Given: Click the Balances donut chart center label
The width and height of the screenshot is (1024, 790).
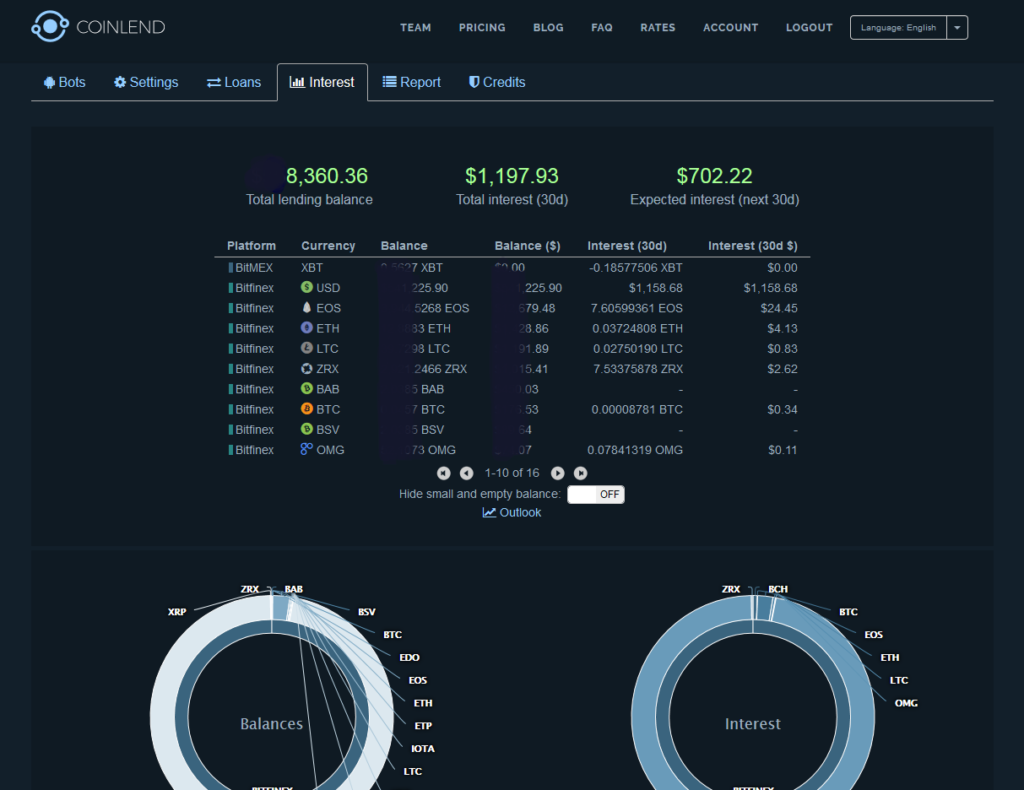Looking at the screenshot, I should tap(272, 724).
